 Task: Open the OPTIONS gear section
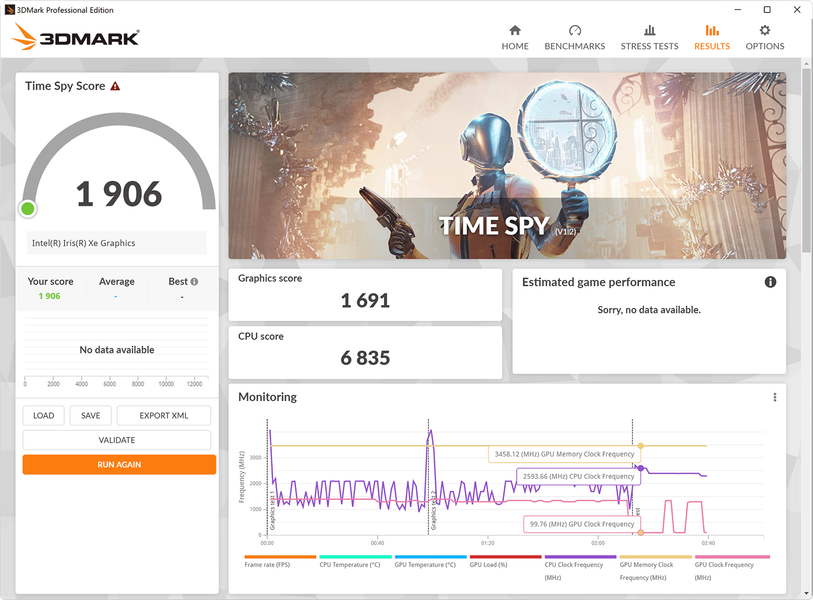pyautogui.click(x=765, y=37)
